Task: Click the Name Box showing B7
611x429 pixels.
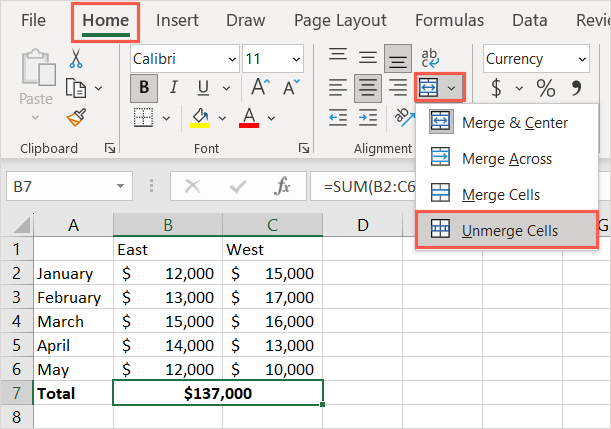Action: coord(60,186)
